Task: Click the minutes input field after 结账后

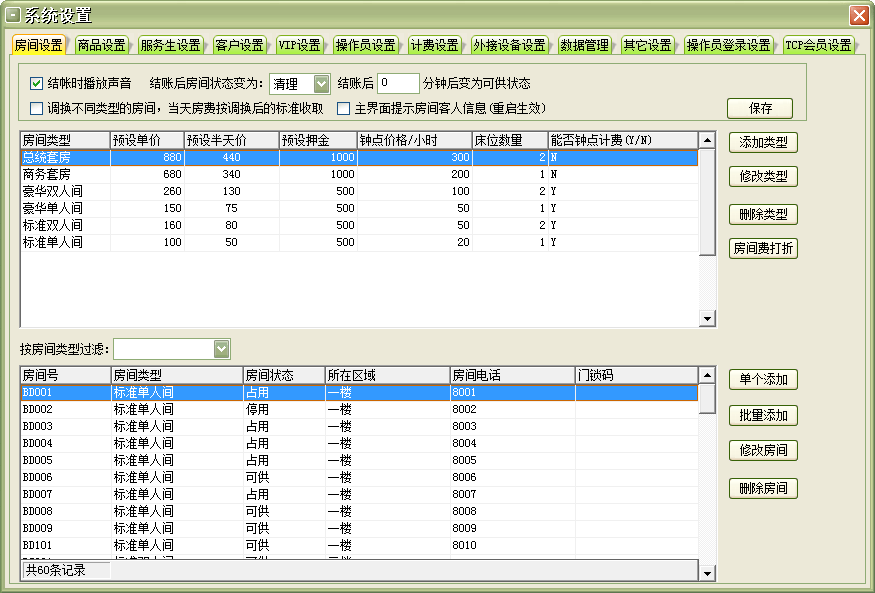Action: tap(398, 84)
